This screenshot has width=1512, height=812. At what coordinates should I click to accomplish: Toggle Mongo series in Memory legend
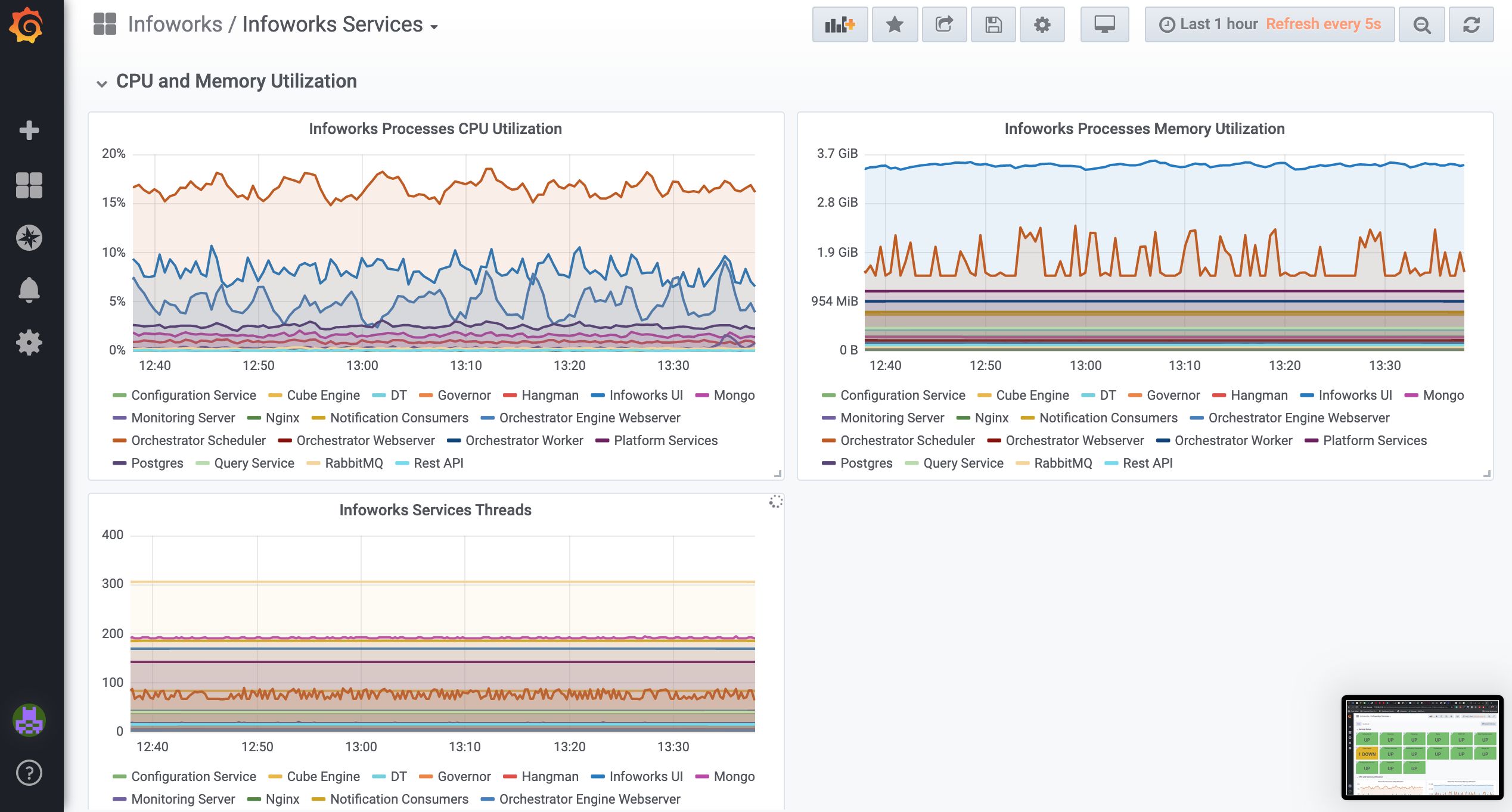(x=1443, y=396)
